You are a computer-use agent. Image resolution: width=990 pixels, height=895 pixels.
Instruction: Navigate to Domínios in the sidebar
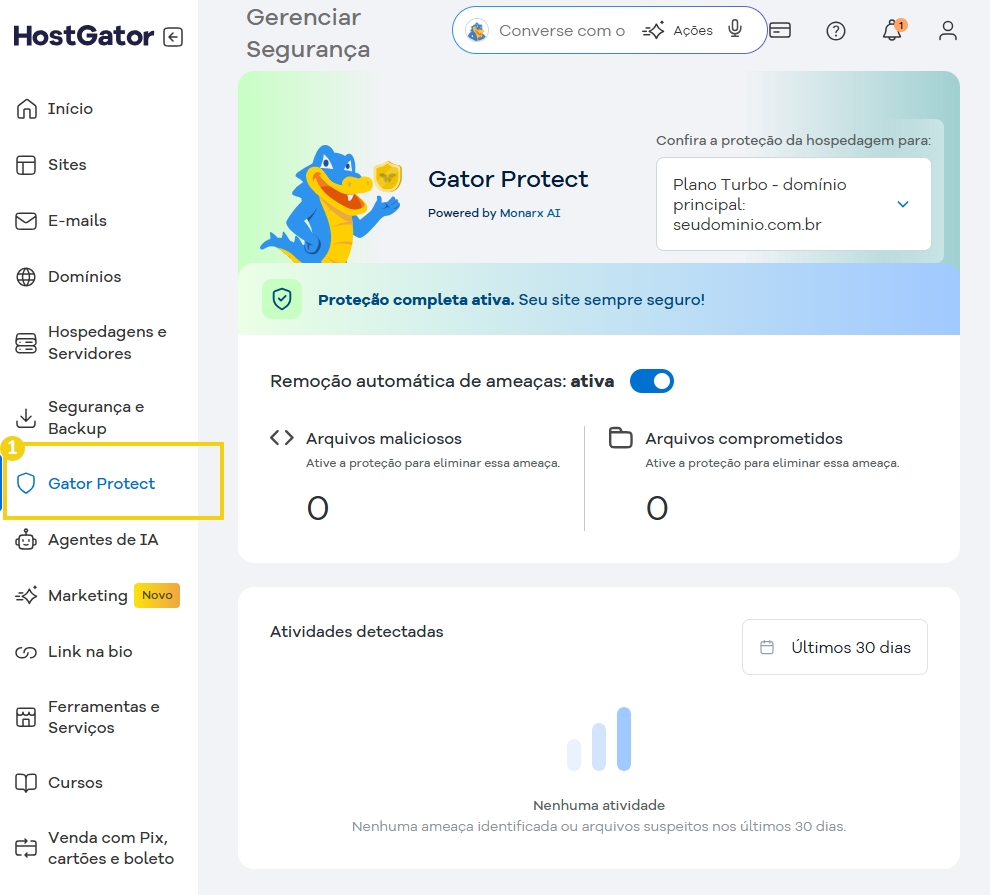tap(85, 277)
